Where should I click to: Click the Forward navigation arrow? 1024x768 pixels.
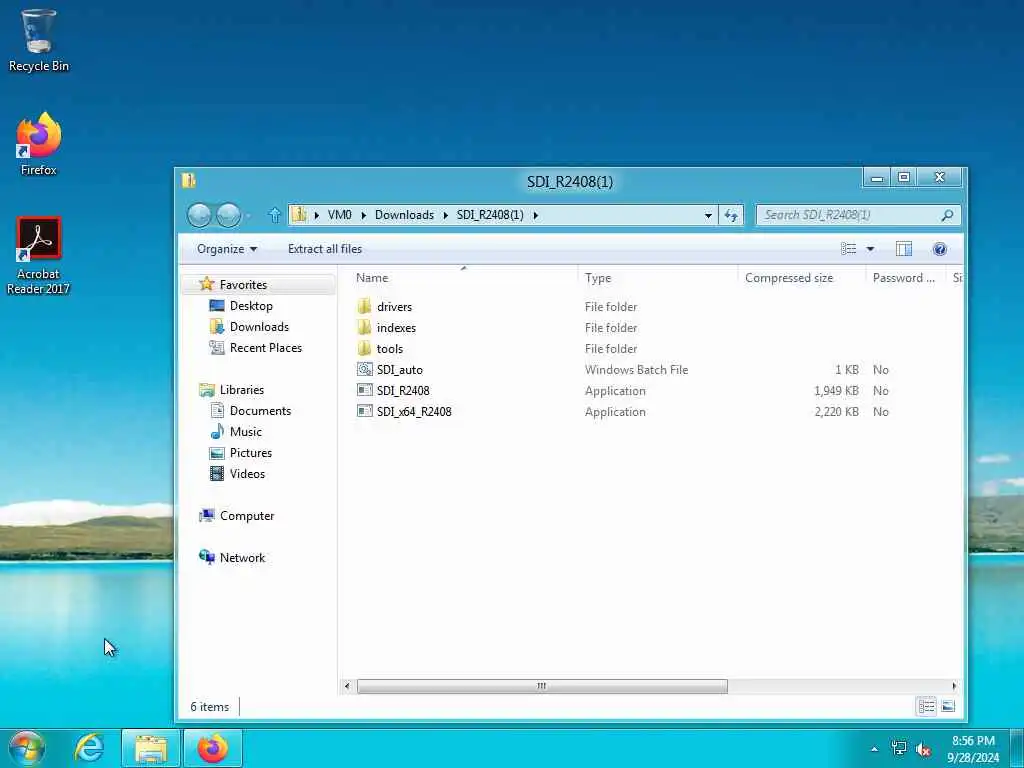[x=228, y=215]
